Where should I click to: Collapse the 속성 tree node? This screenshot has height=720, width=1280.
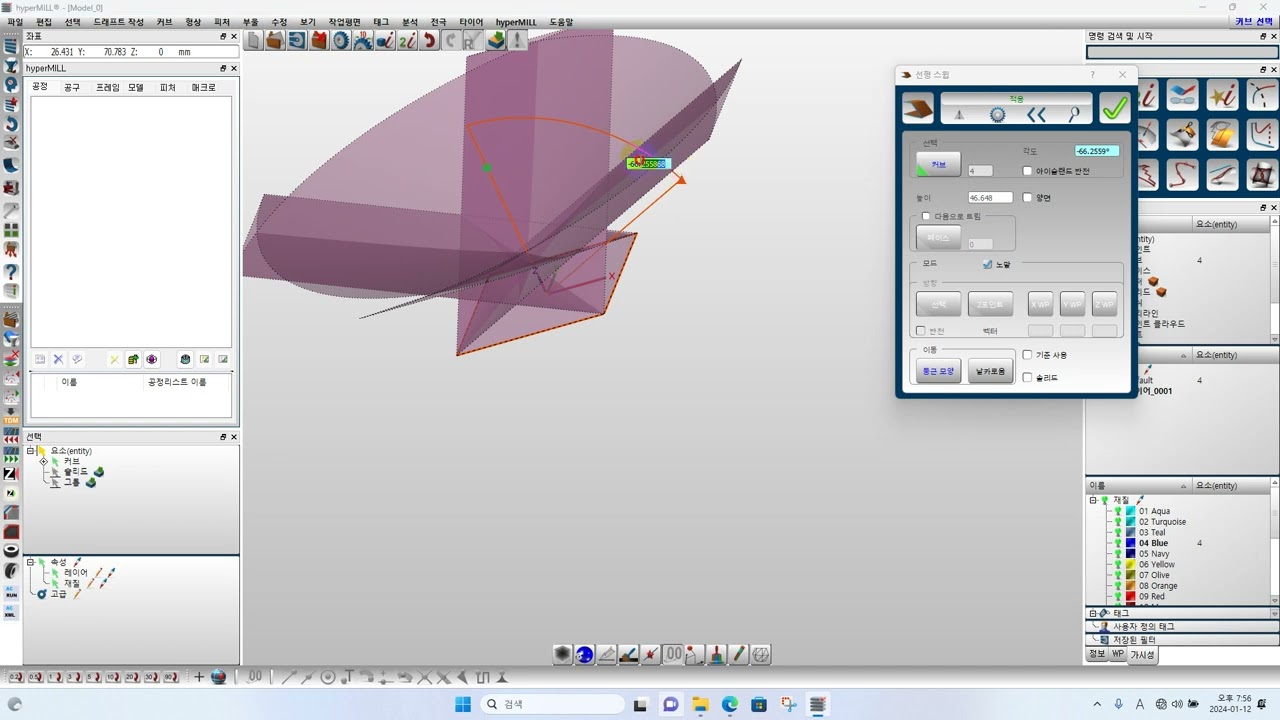click(x=30, y=562)
